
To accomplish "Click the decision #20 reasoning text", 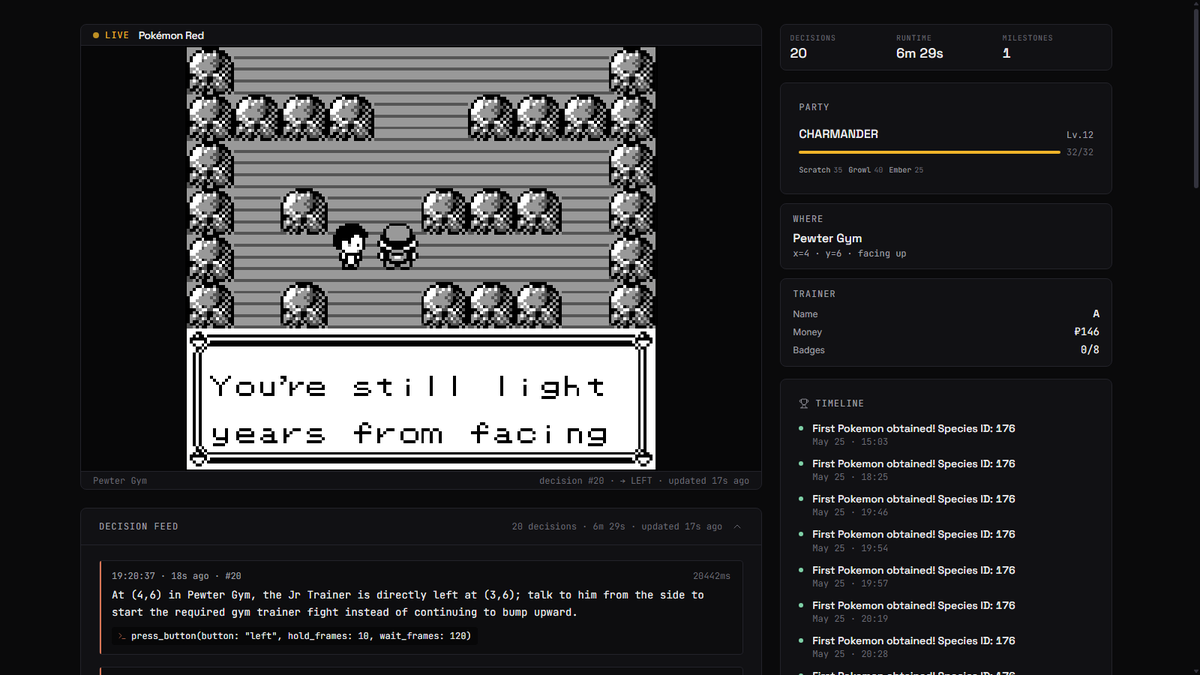I will (408, 603).
